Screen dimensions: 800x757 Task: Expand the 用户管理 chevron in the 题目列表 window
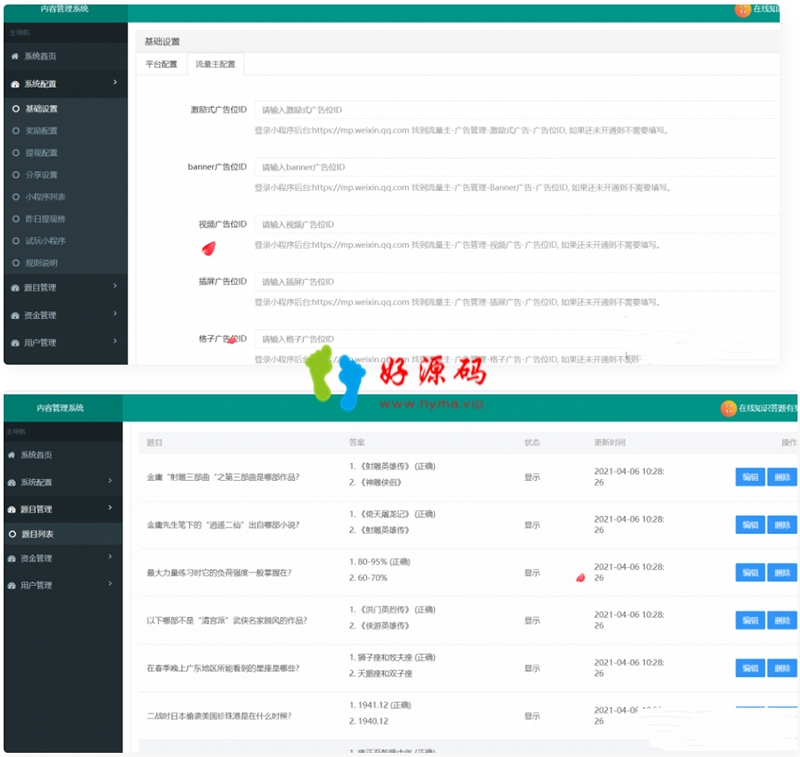tap(110, 584)
